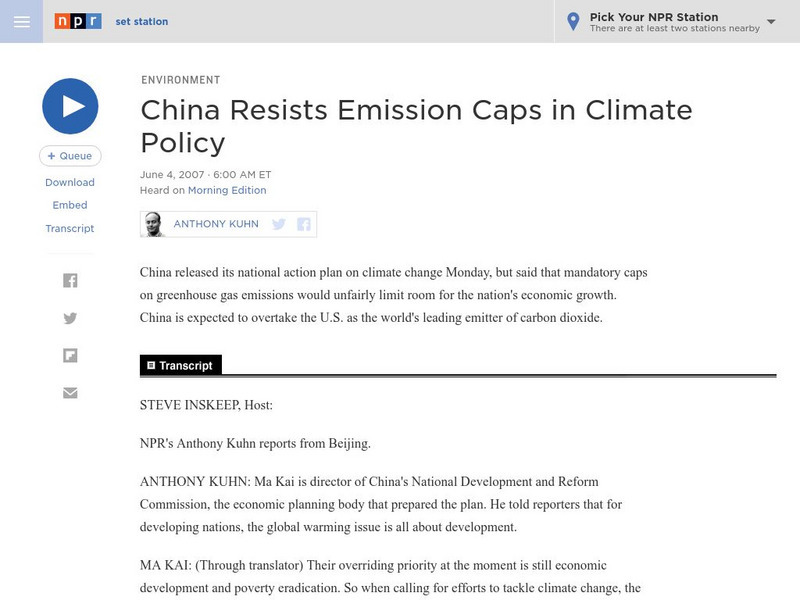View the story Transcript link
This screenshot has height=600, width=800.
pos(70,228)
